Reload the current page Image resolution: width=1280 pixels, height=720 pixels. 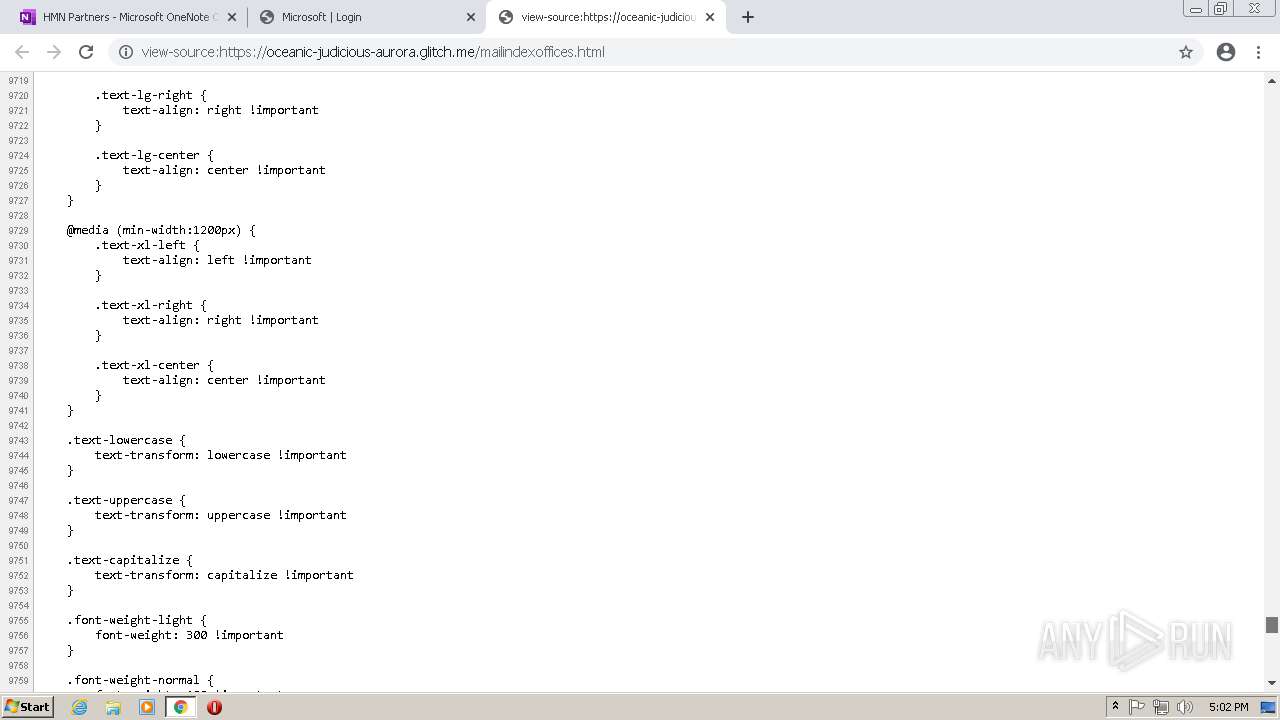(x=86, y=52)
